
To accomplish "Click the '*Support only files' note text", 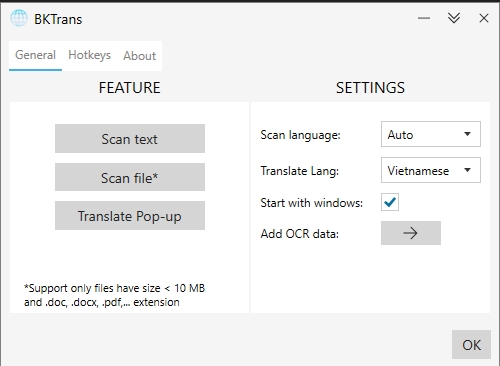I will 114,295.
